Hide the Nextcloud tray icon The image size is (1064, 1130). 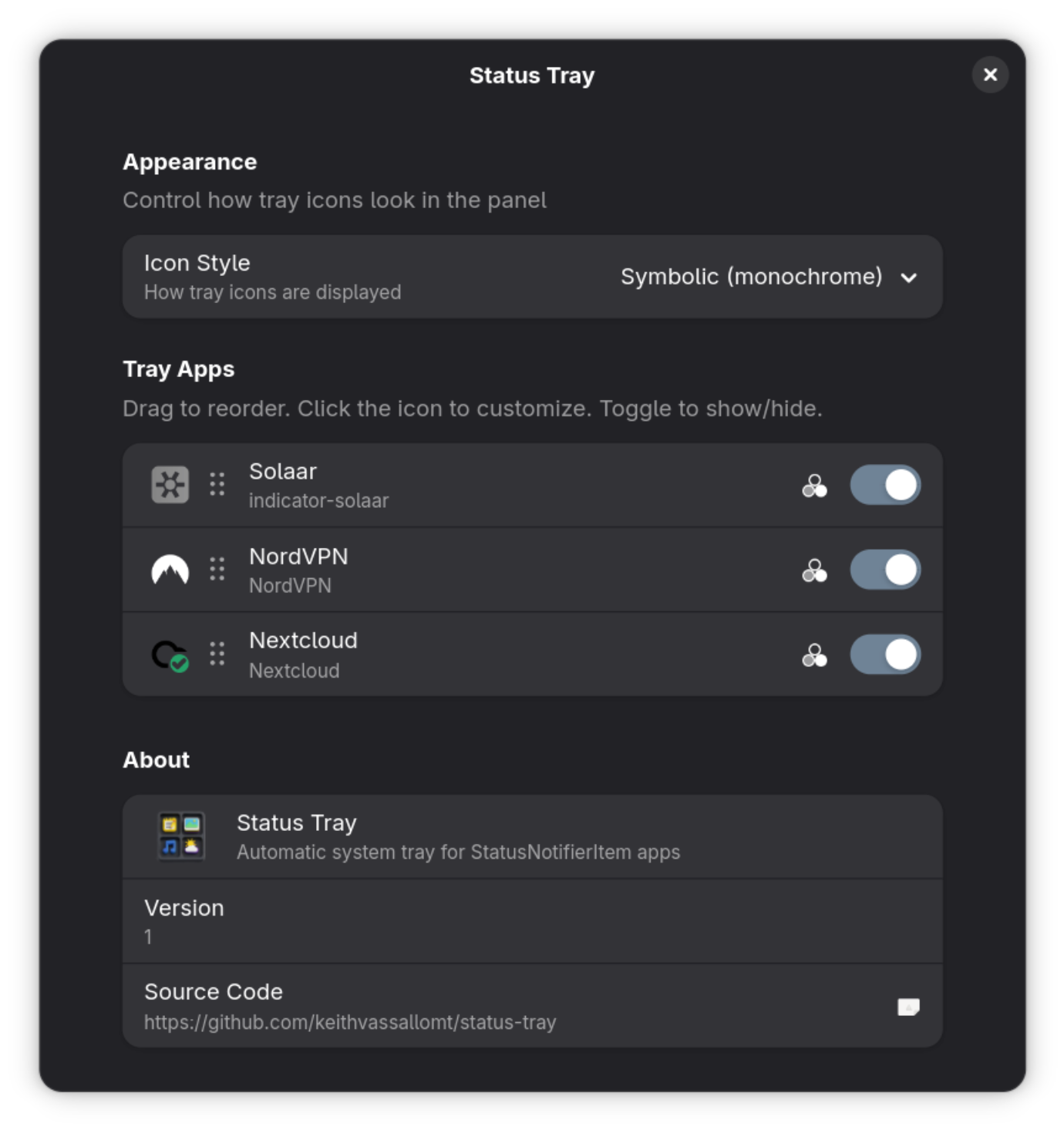click(885, 654)
